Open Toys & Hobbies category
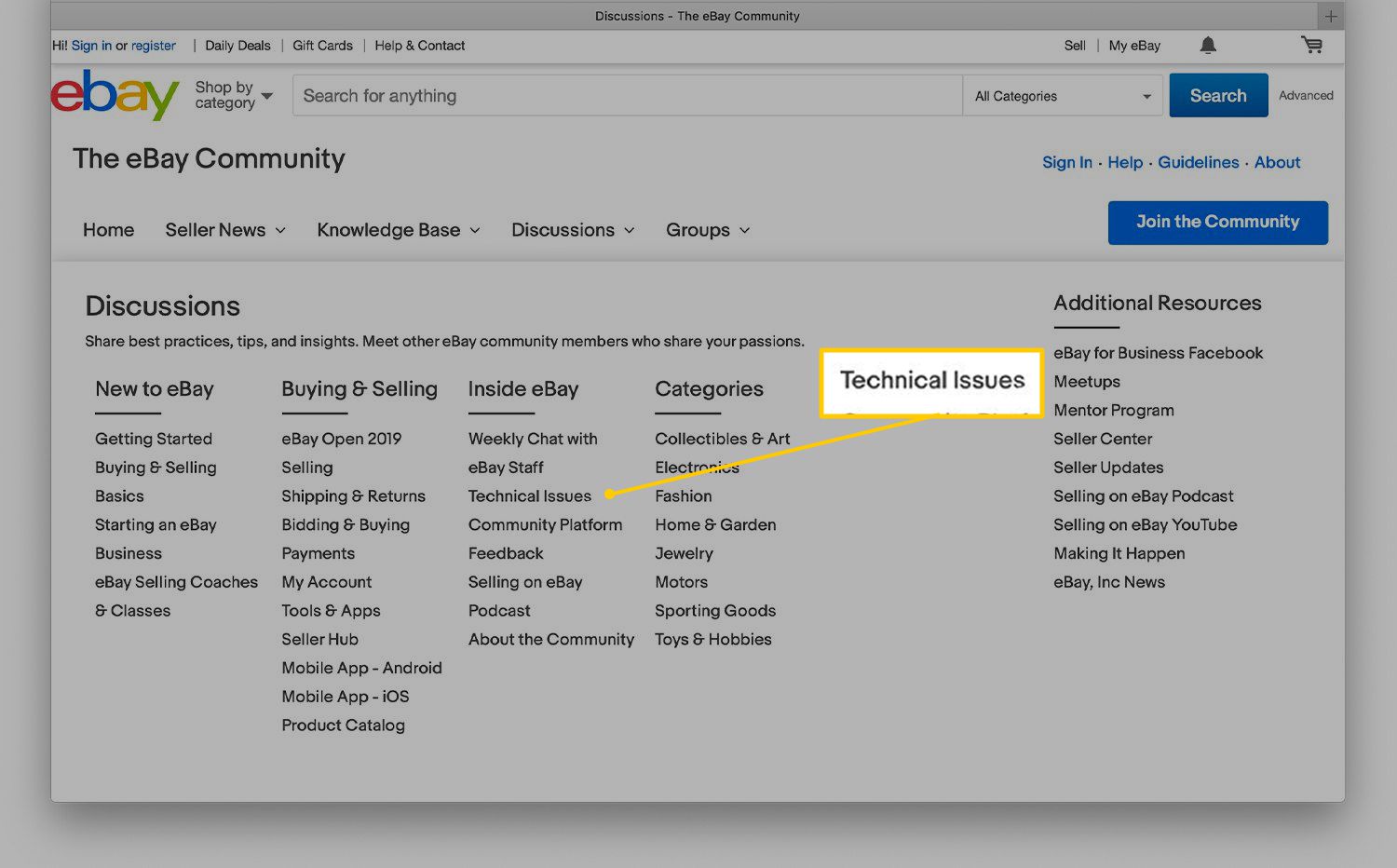1397x868 pixels. 713,640
